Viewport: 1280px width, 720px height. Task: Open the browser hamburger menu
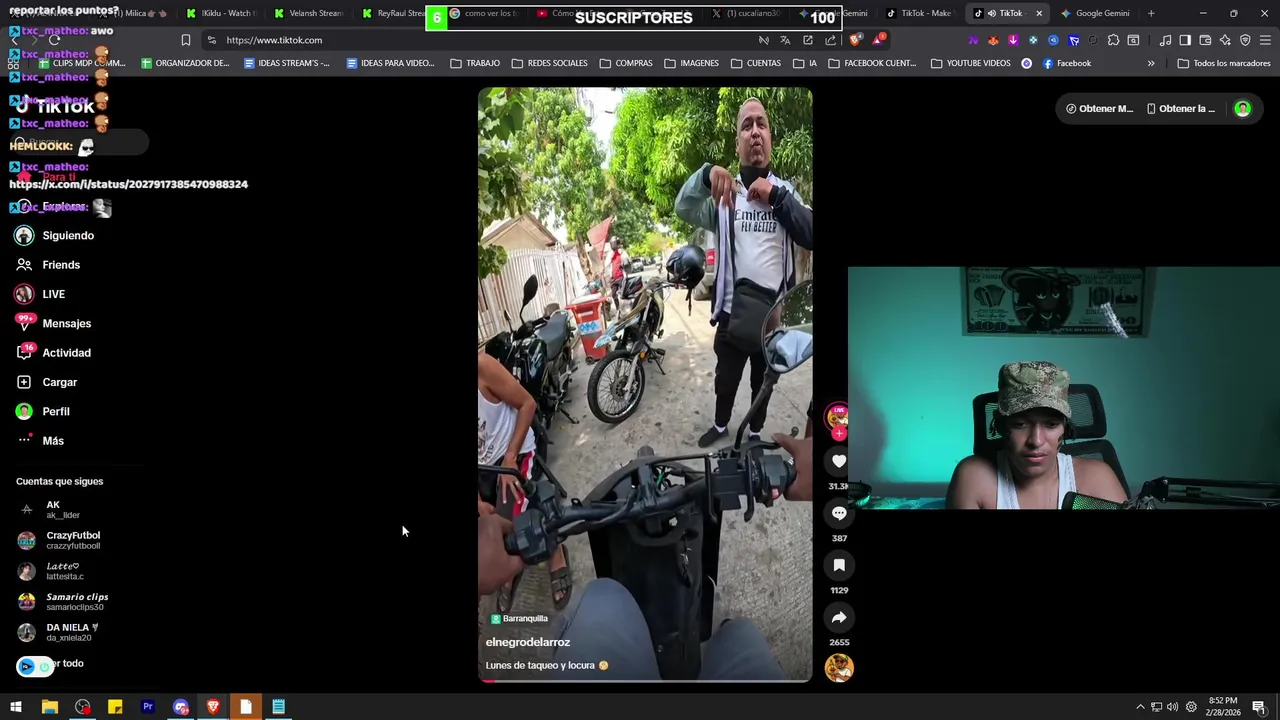pyautogui.click(x=1265, y=40)
